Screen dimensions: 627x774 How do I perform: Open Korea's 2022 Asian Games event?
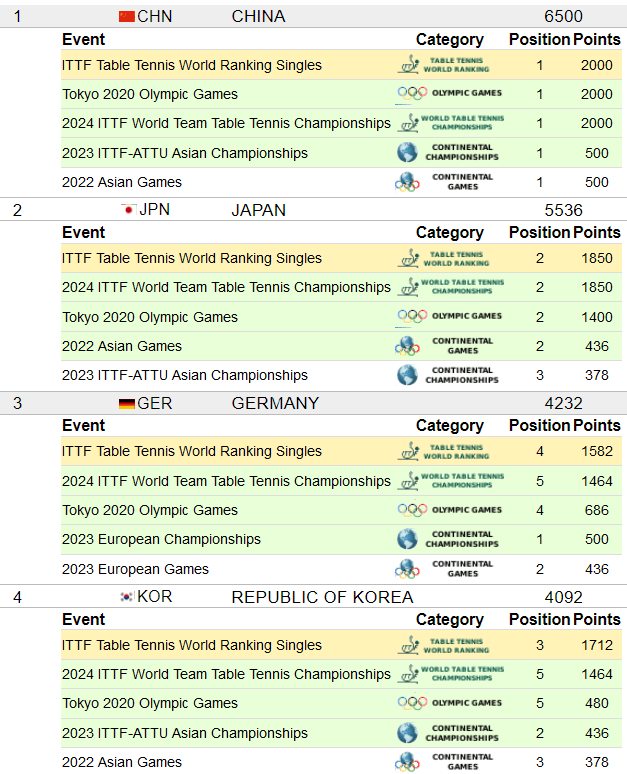pyautogui.click(x=121, y=762)
